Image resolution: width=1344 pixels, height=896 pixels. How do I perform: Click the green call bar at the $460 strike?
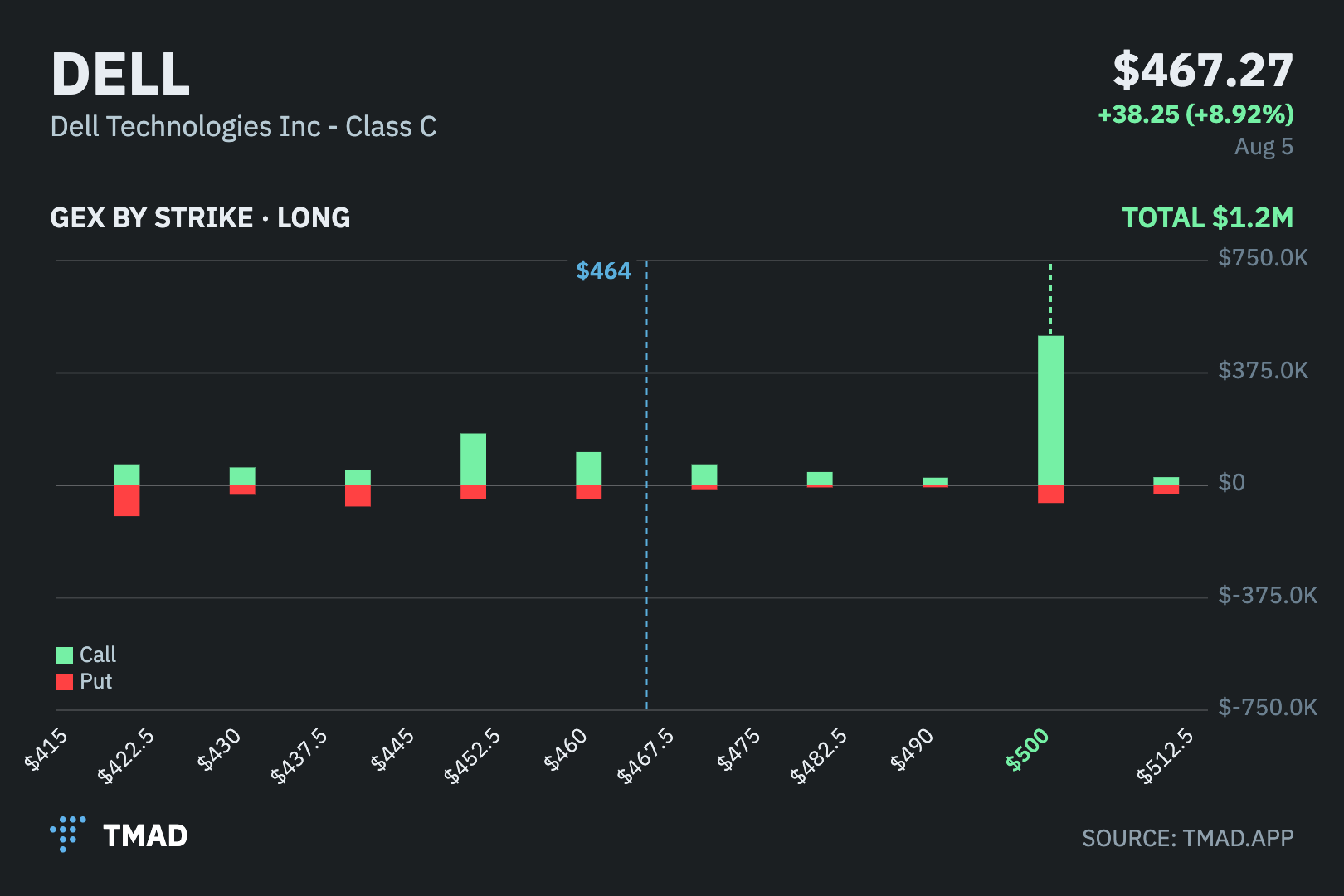click(589, 469)
